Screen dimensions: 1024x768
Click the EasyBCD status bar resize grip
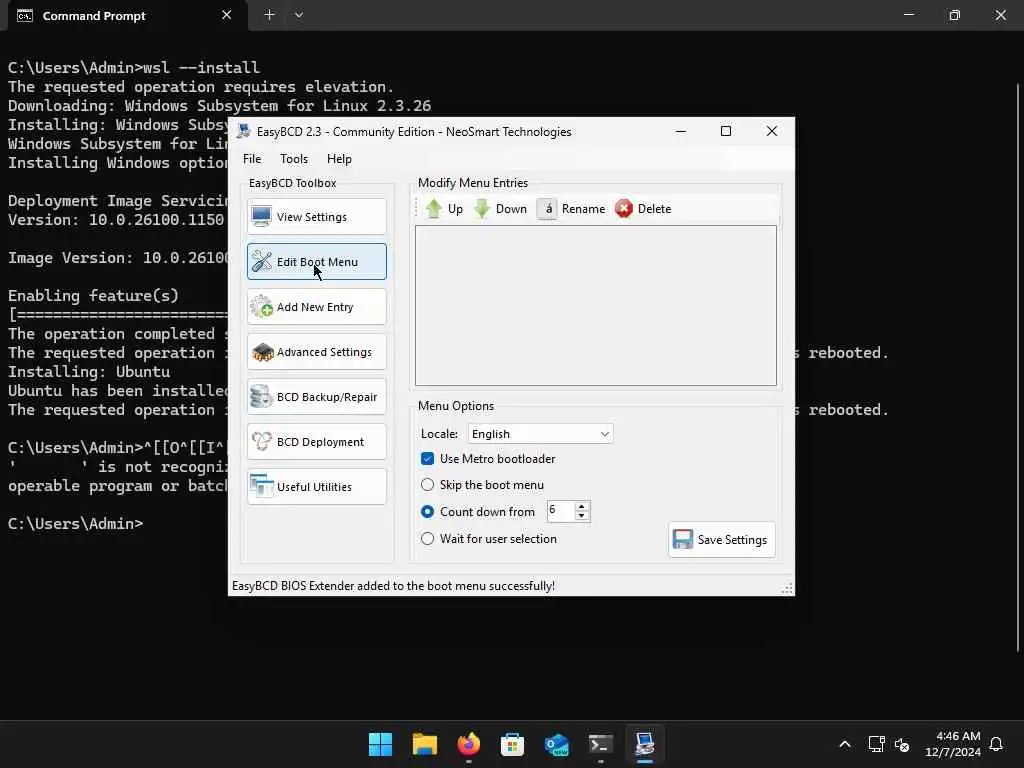pos(787,588)
